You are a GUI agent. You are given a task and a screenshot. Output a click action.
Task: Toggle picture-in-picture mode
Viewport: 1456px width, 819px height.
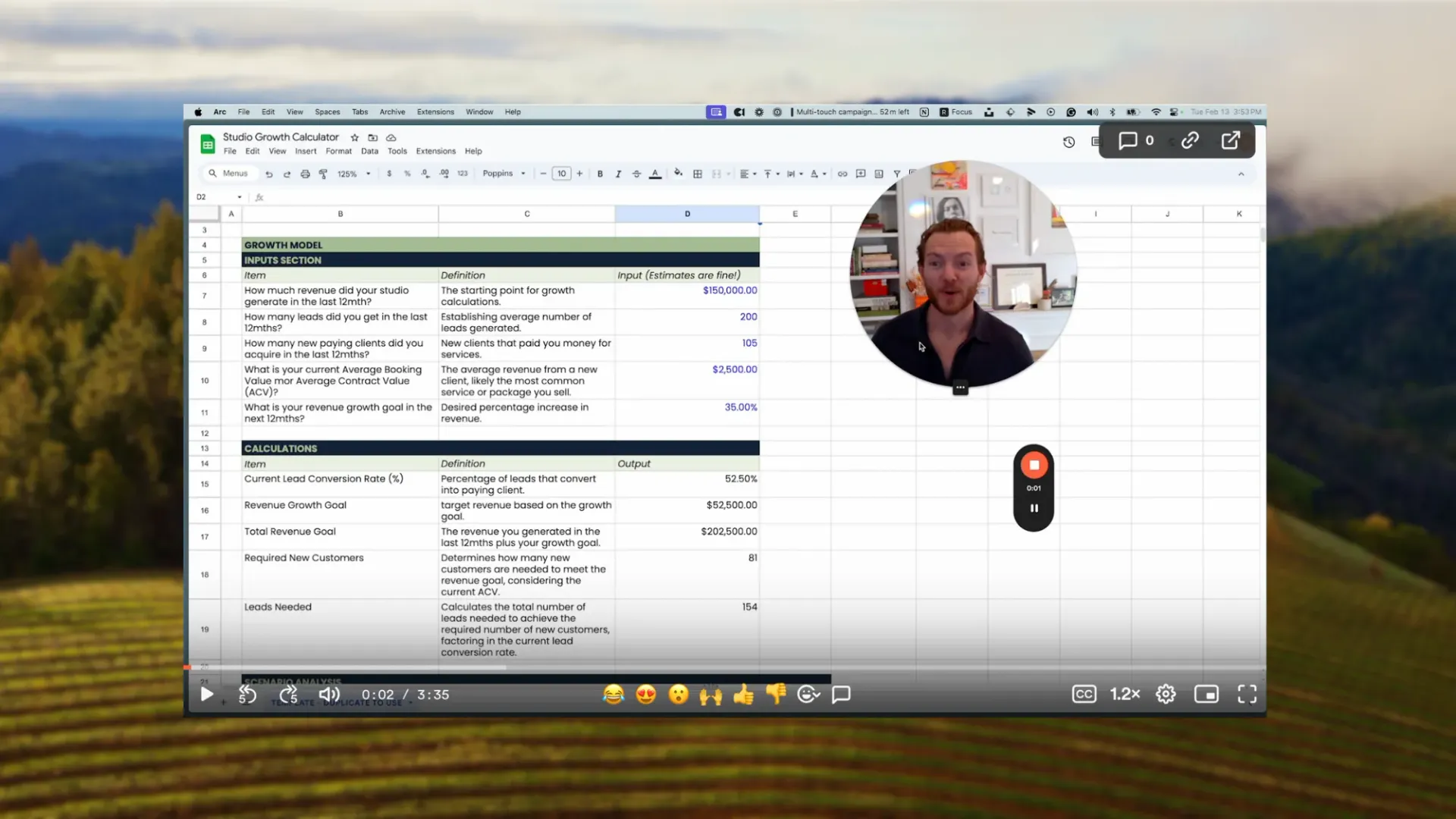click(1207, 694)
